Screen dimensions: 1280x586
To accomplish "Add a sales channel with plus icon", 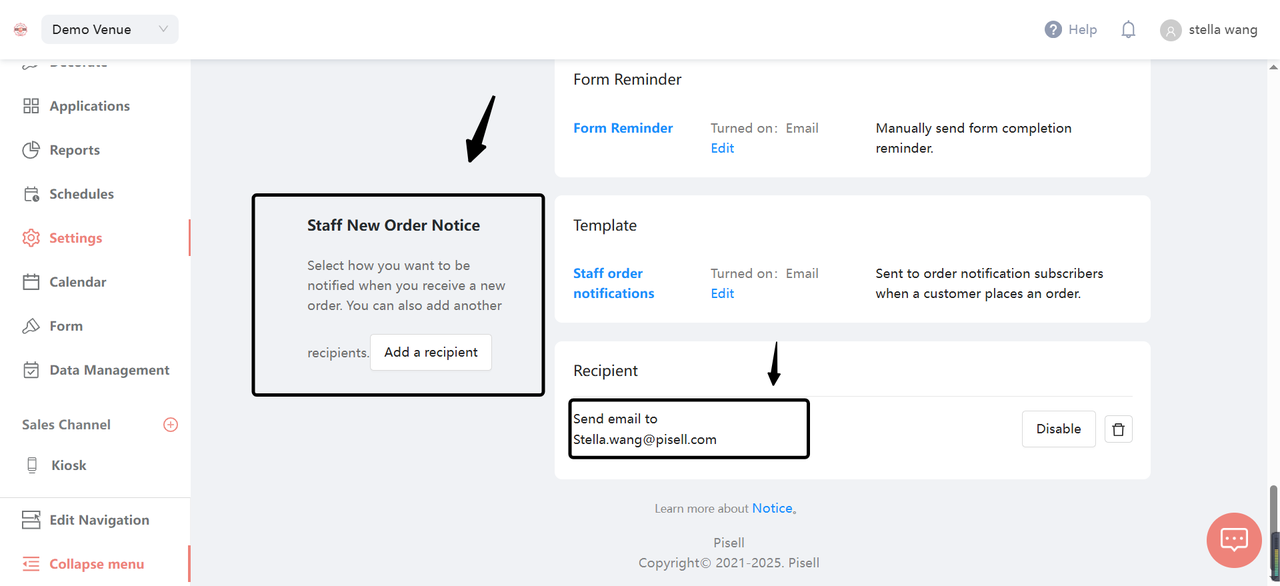I will [170, 425].
